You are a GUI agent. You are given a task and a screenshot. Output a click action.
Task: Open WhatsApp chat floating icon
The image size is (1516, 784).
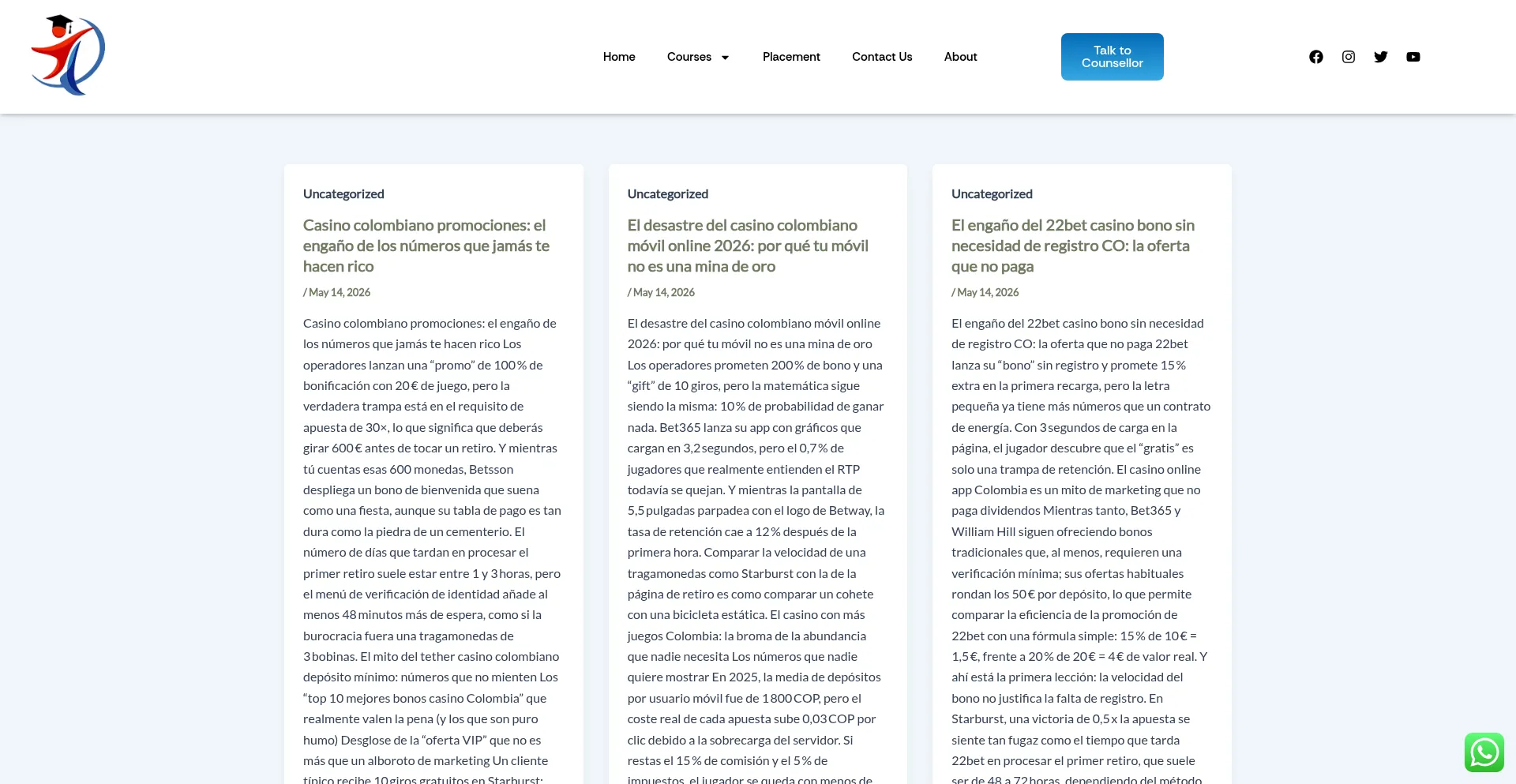tap(1484, 752)
